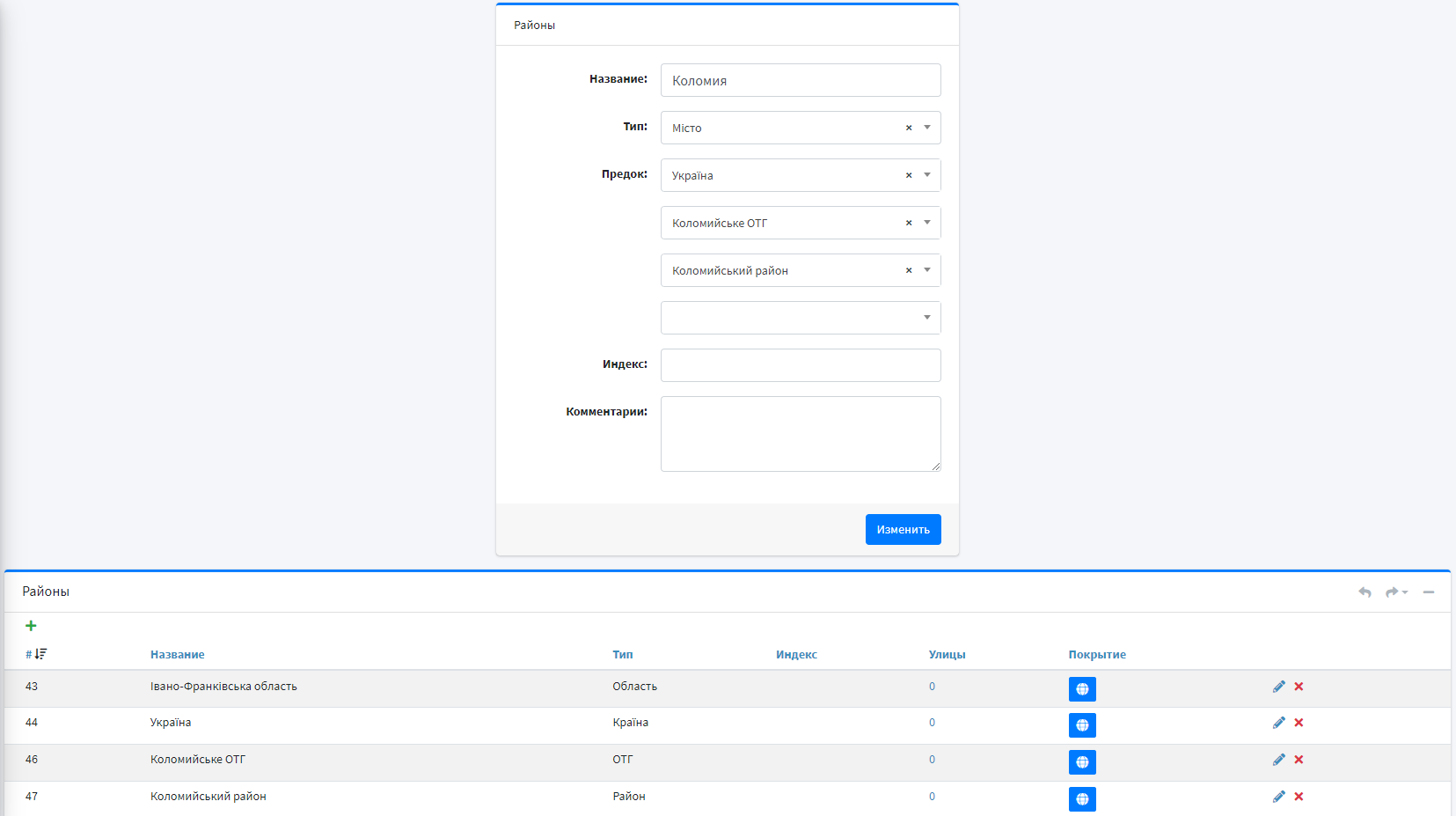Click the green plus add district icon
The width and height of the screenshot is (1456, 816).
(x=31, y=626)
